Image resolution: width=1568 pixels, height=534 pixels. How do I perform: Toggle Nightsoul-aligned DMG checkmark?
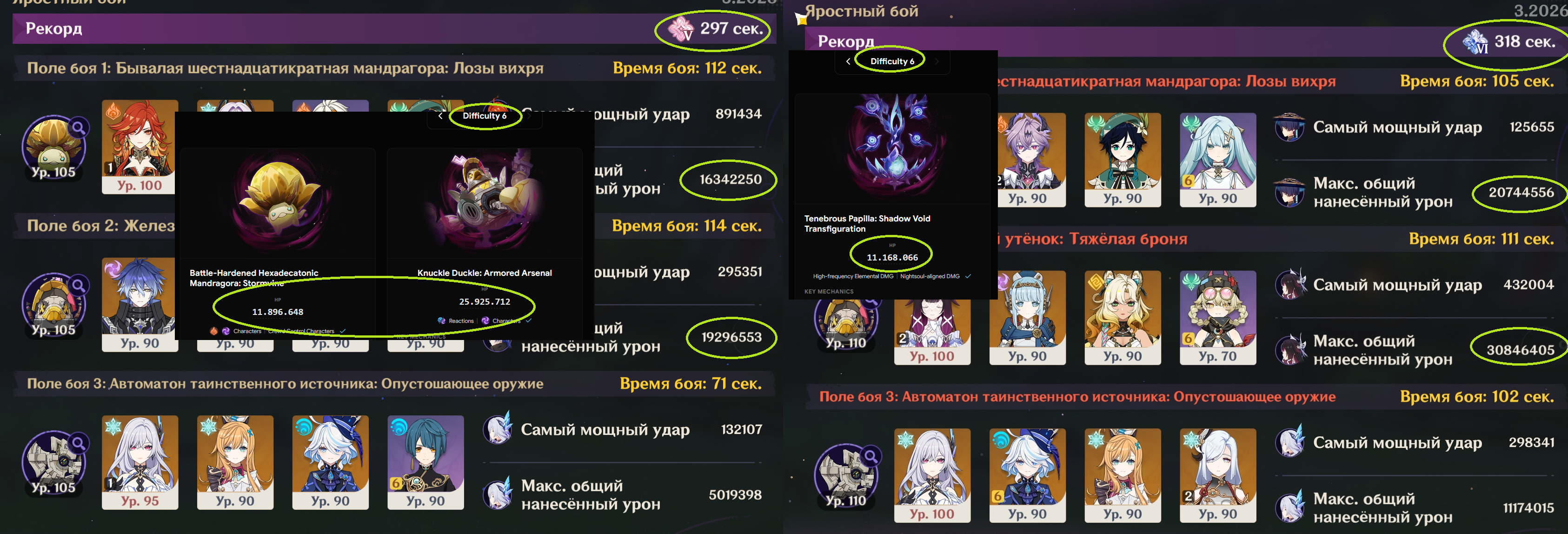point(968,276)
